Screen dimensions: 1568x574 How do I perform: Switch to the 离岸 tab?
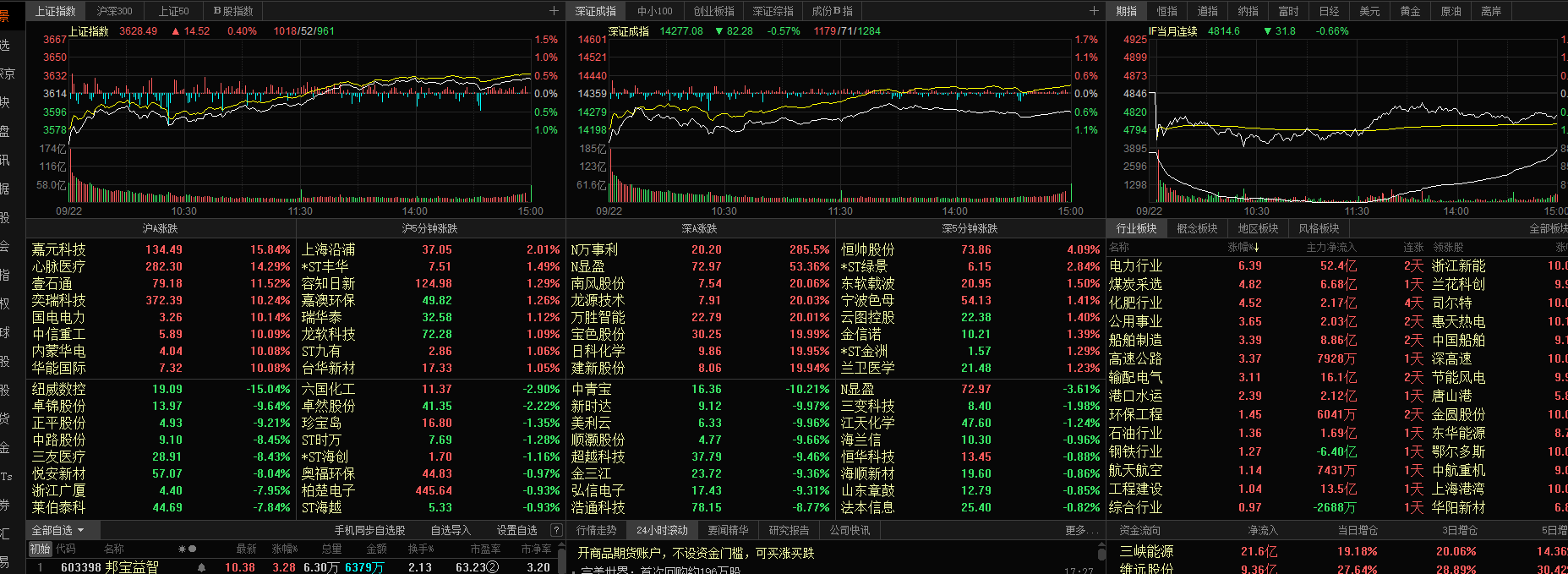pyautogui.click(x=1491, y=11)
